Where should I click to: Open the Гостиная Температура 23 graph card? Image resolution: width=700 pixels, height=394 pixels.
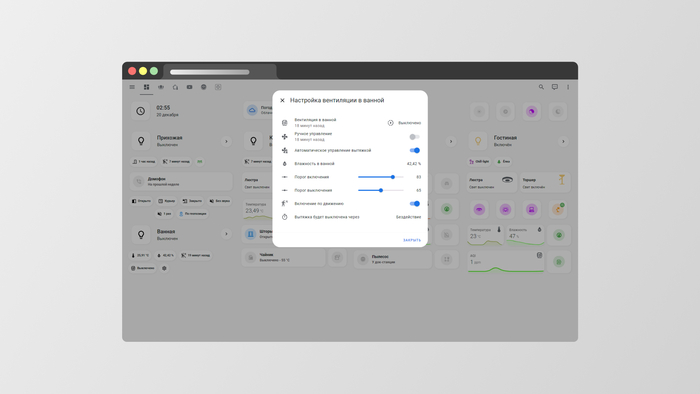[x=485, y=236]
